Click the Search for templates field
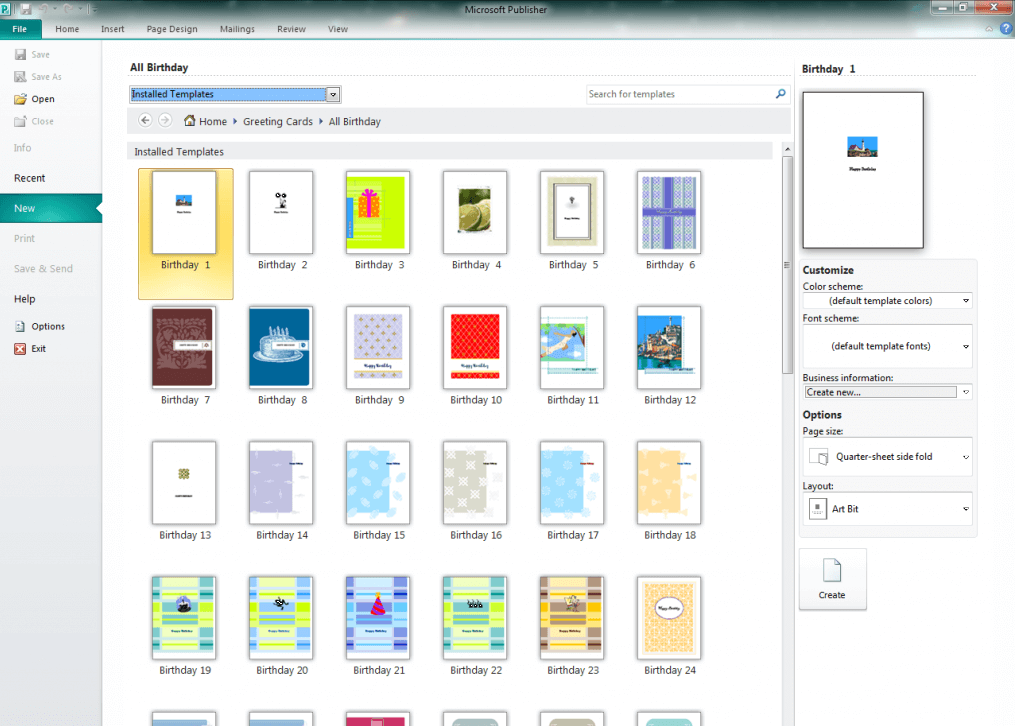The image size is (1015, 726). [680, 94]
